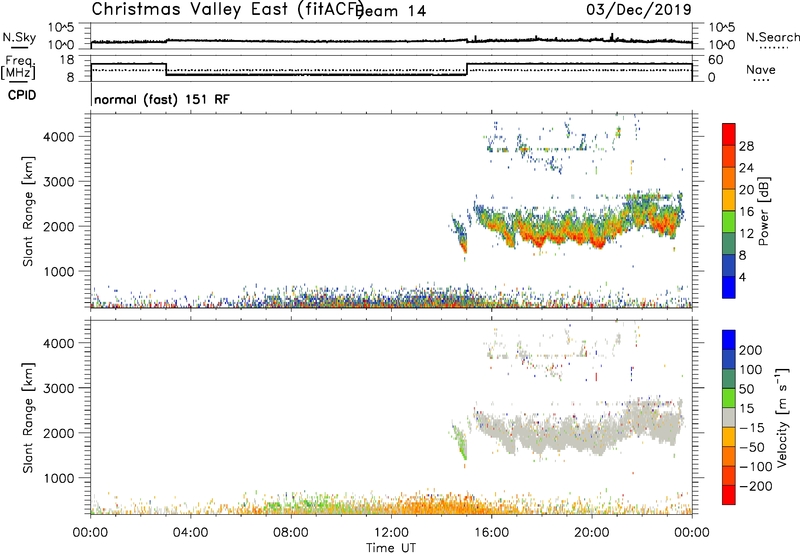Click the '08:00' time tick label
This screenshot has height=554, width=800.
[291, 533]
